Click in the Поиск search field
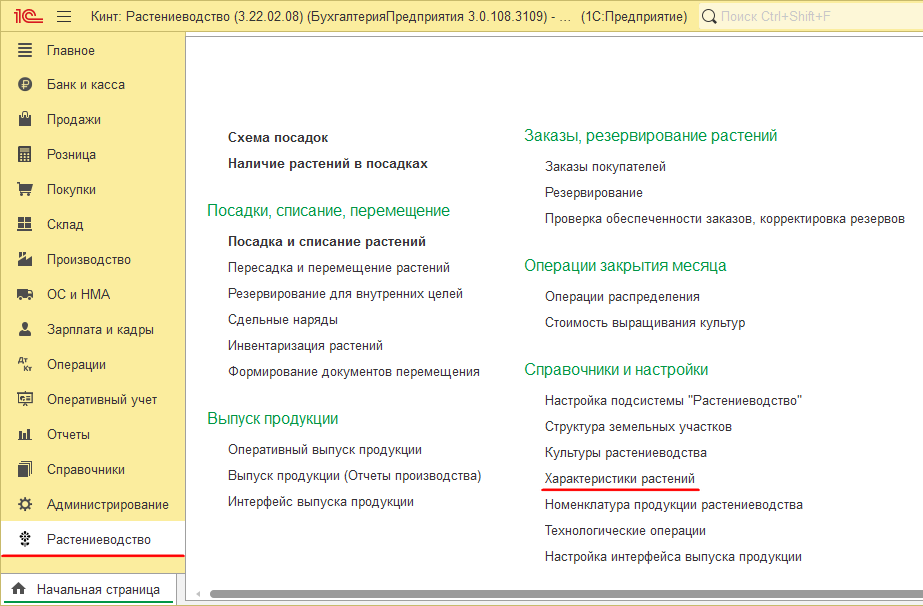Viewport: 923px width, 606px height. 810,17
